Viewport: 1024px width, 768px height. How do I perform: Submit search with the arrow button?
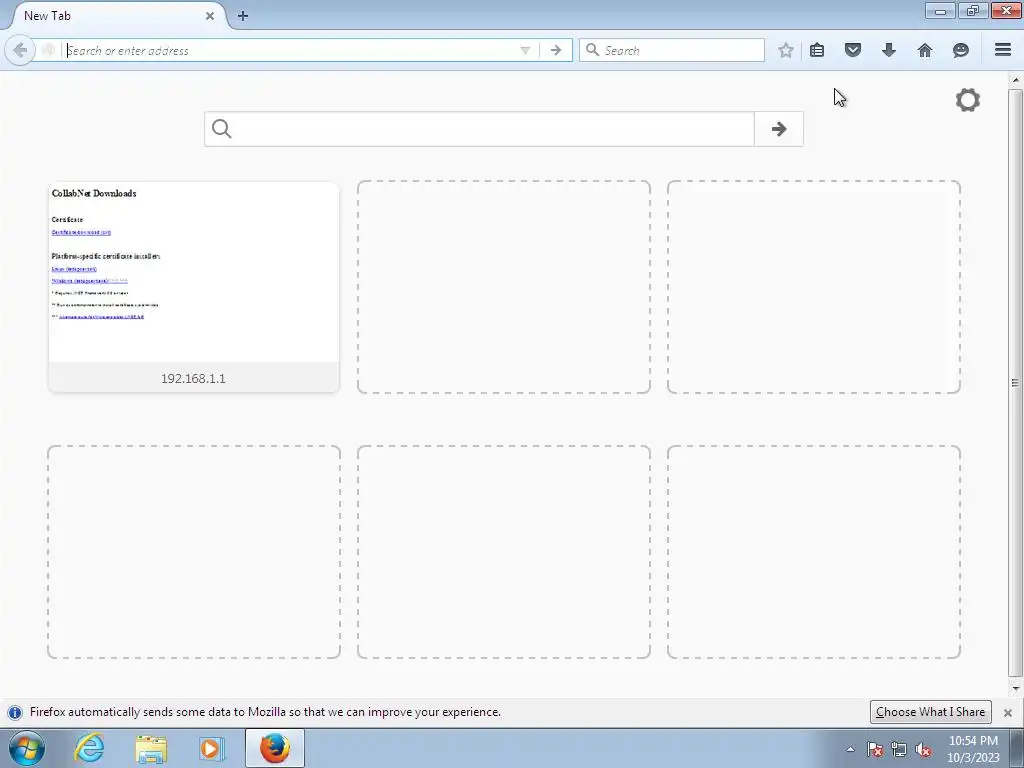778,129
